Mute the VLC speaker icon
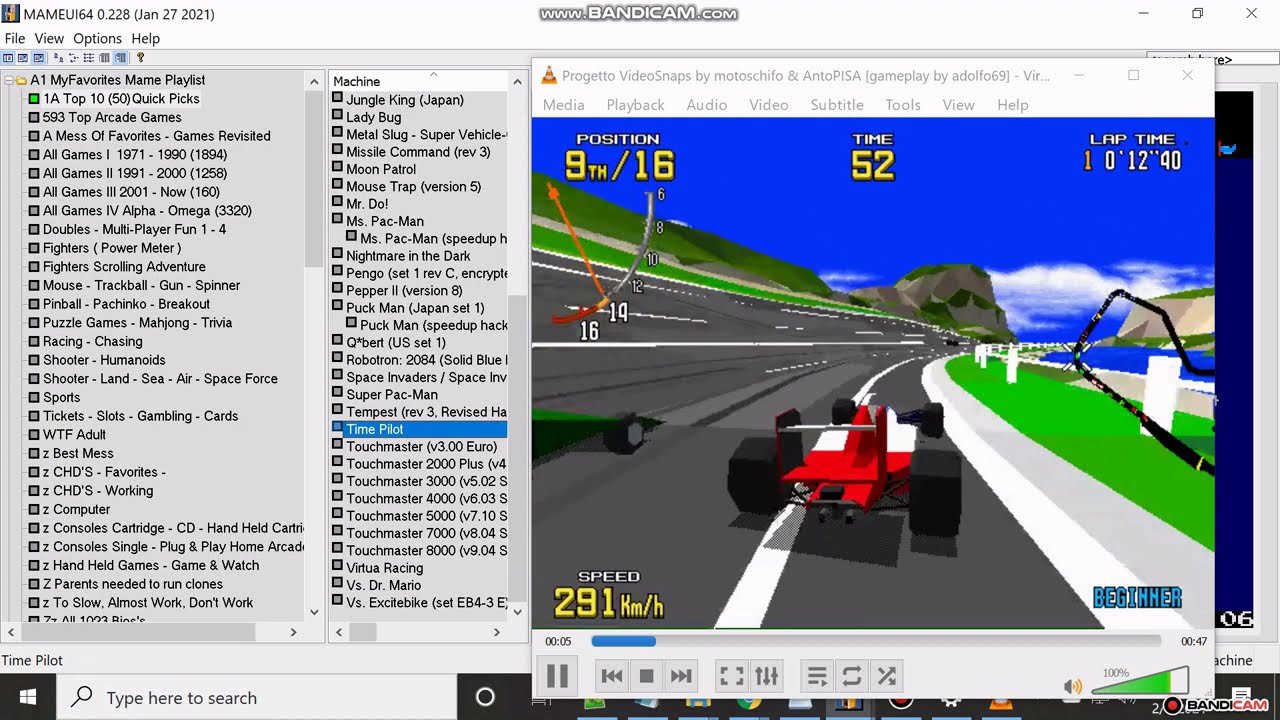This screenshot has height=720, width=1280. click(1073, 686)
